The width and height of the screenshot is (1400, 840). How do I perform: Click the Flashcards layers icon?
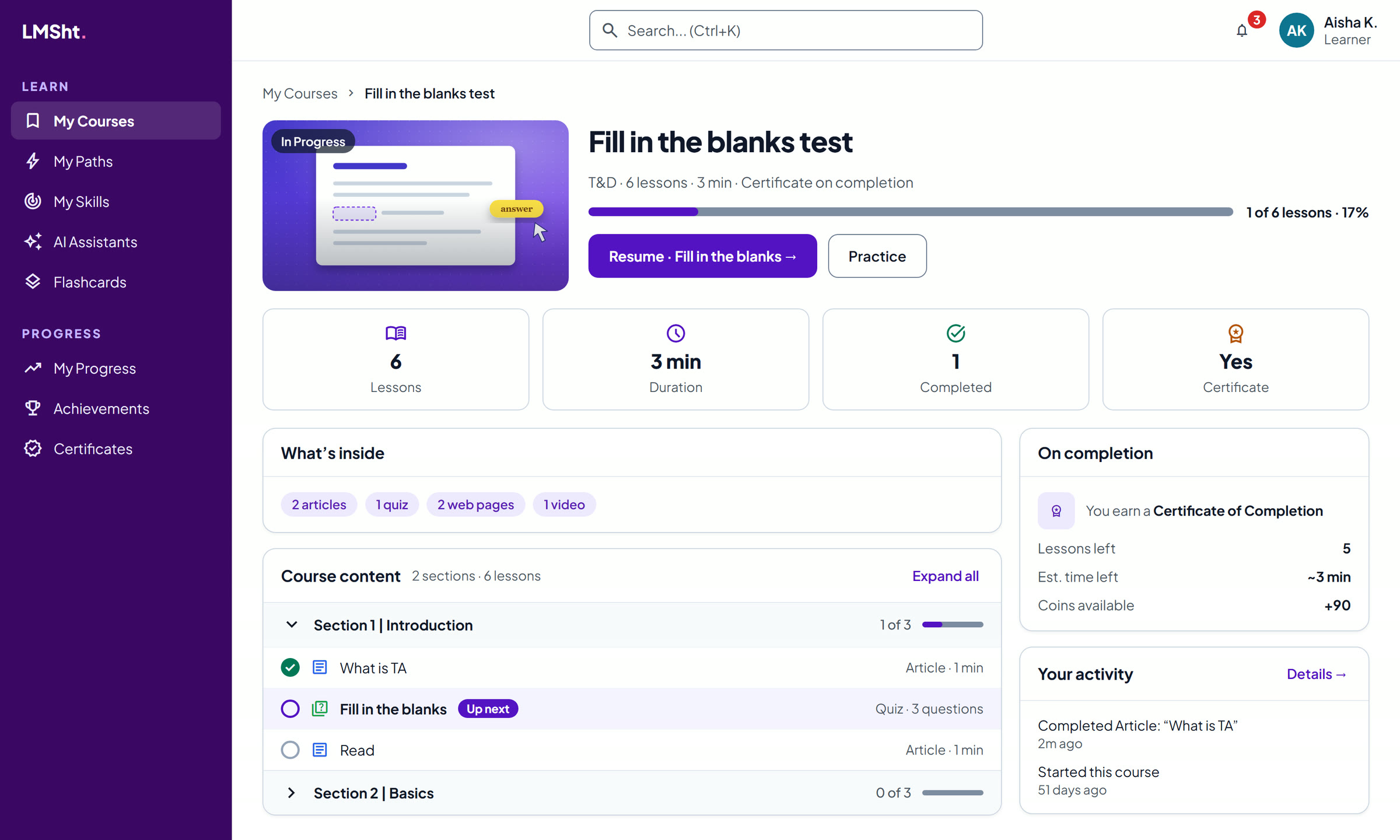(33, 282)
